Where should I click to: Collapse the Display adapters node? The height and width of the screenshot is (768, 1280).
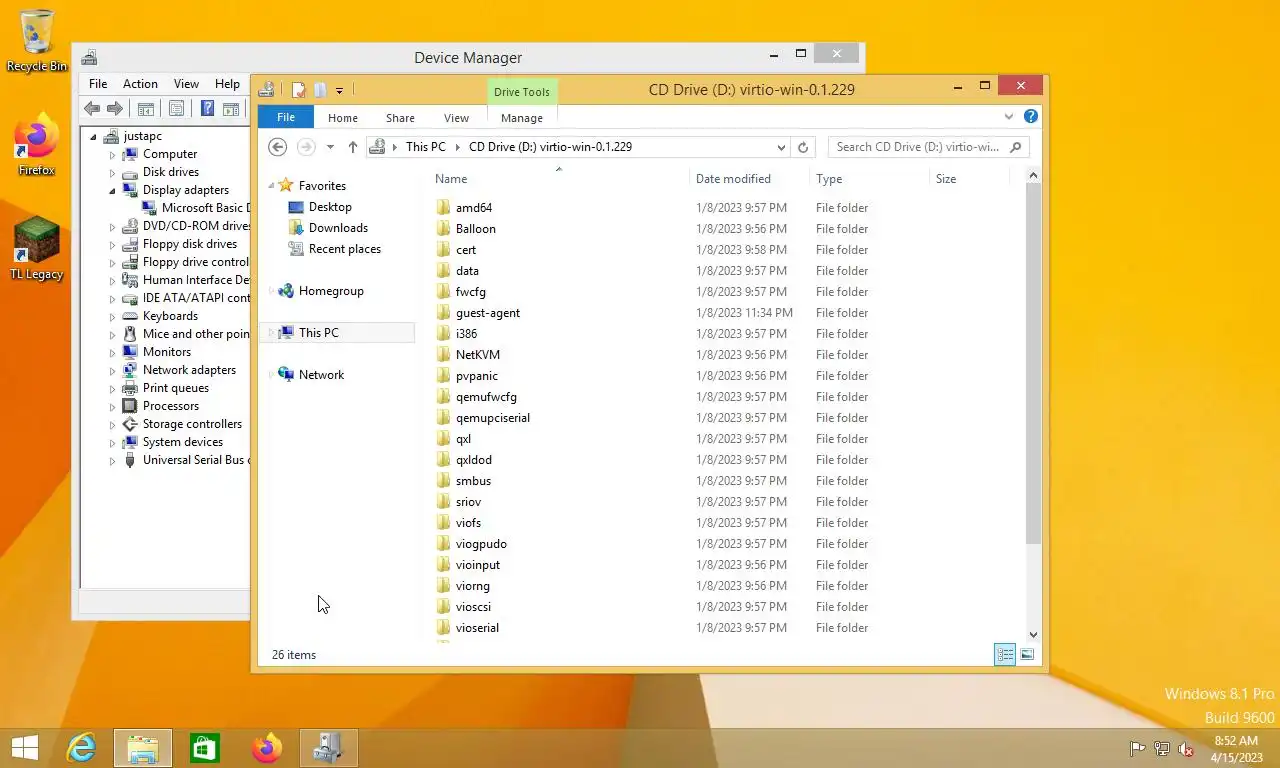pyautogui.click(x=113, y=190)
